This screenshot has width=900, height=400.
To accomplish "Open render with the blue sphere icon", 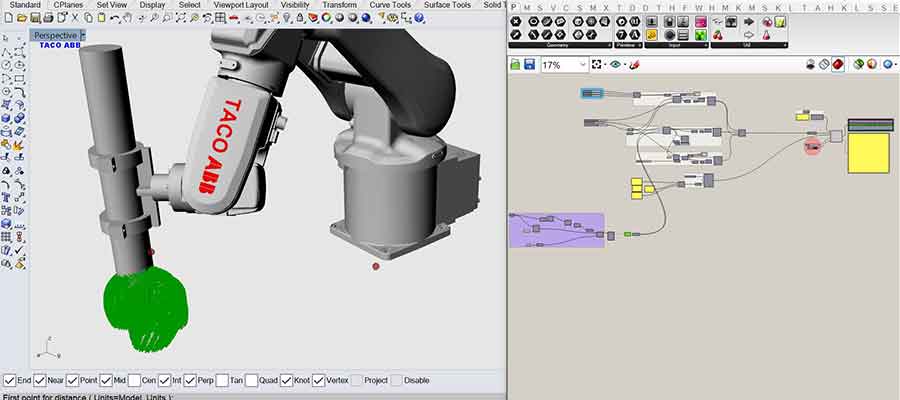I will coord(367,18).
